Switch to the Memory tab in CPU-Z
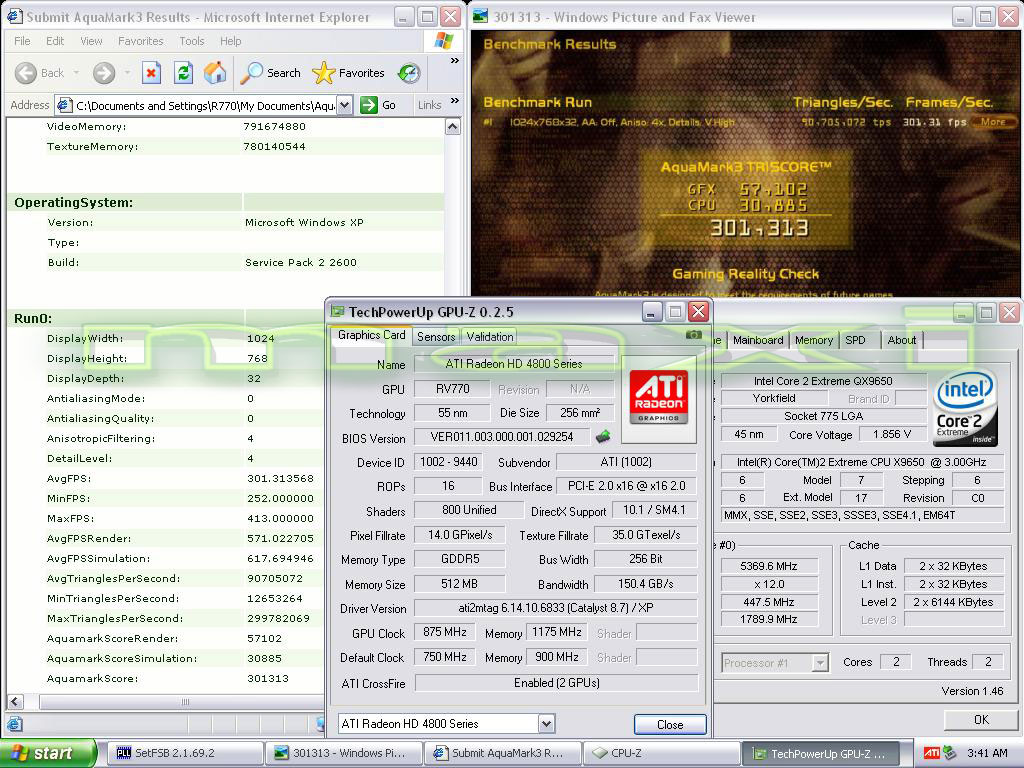The width and height of the screenshot is (1024, 768). coord(814,340)
